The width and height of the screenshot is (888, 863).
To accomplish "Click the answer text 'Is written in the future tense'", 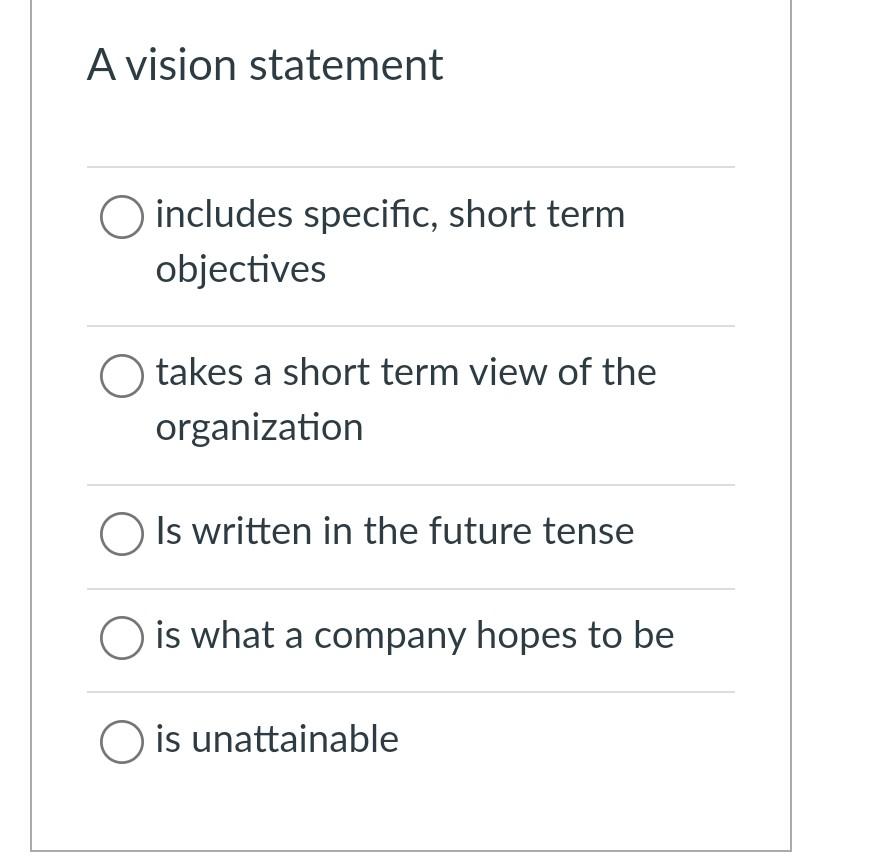I will pyautogui.click(x=395, y=532).
